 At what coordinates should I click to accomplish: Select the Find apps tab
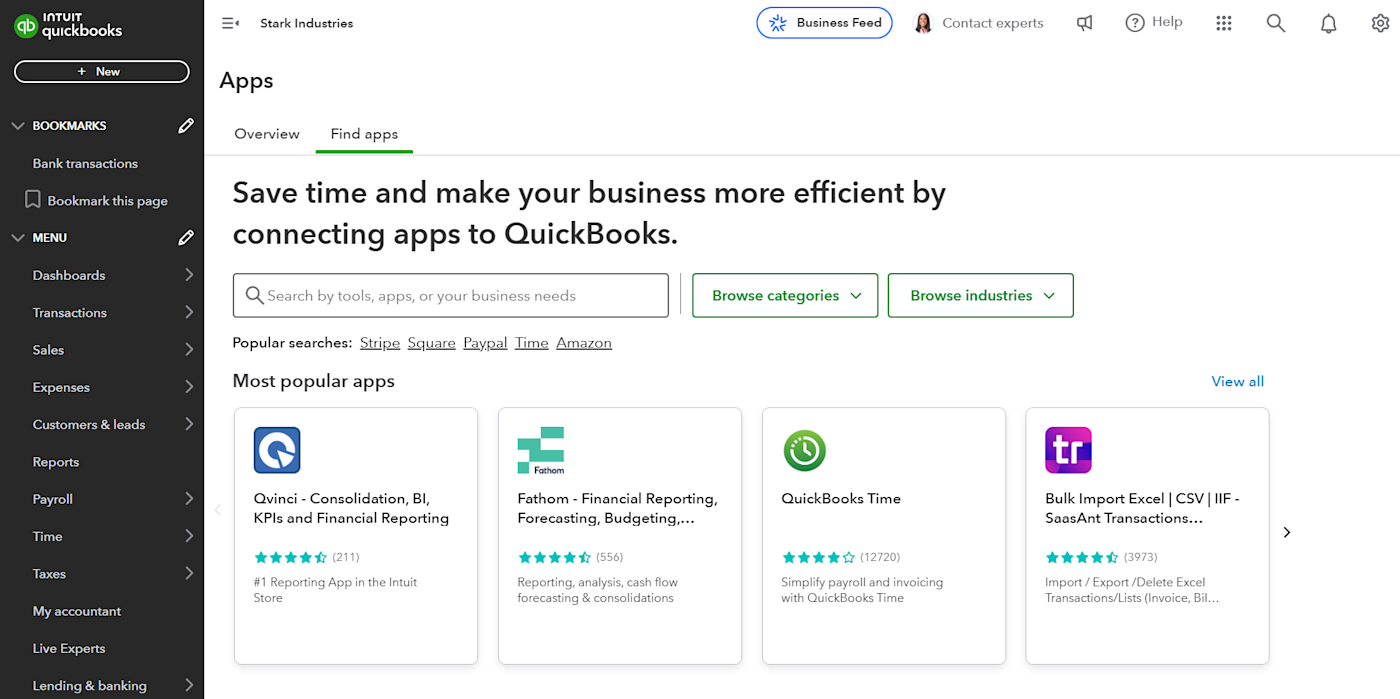tap(364, 134)
